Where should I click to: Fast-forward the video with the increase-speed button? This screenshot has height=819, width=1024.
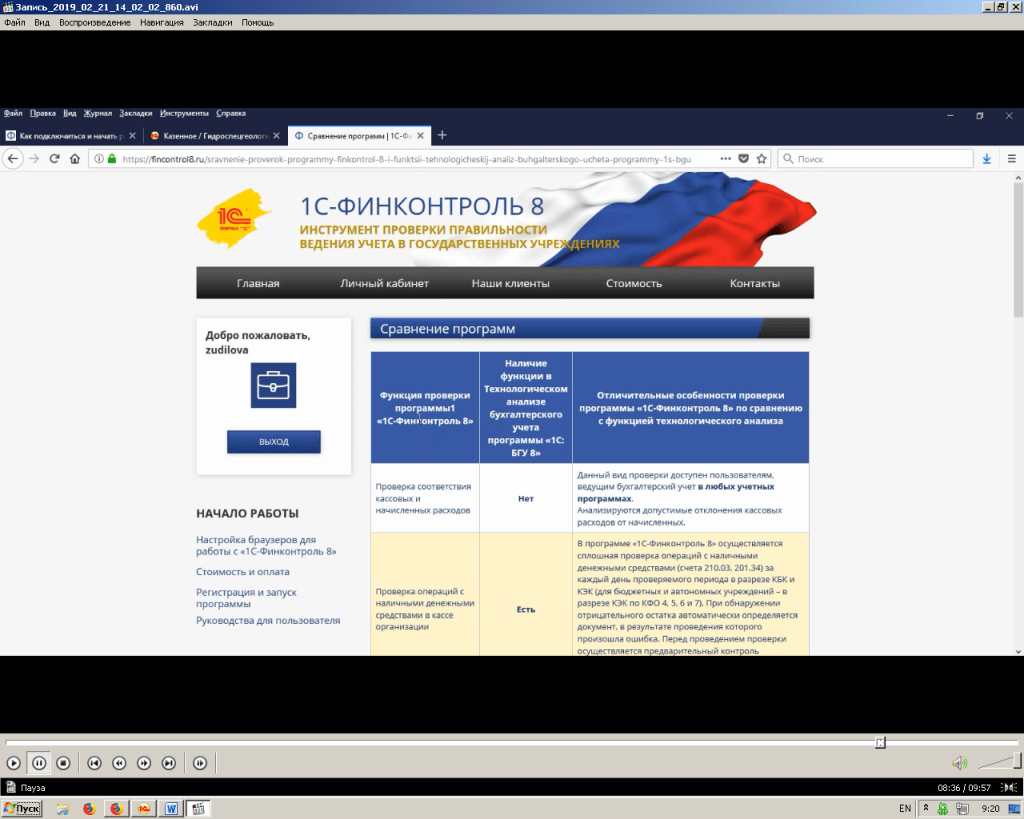[x=144, y=763]
